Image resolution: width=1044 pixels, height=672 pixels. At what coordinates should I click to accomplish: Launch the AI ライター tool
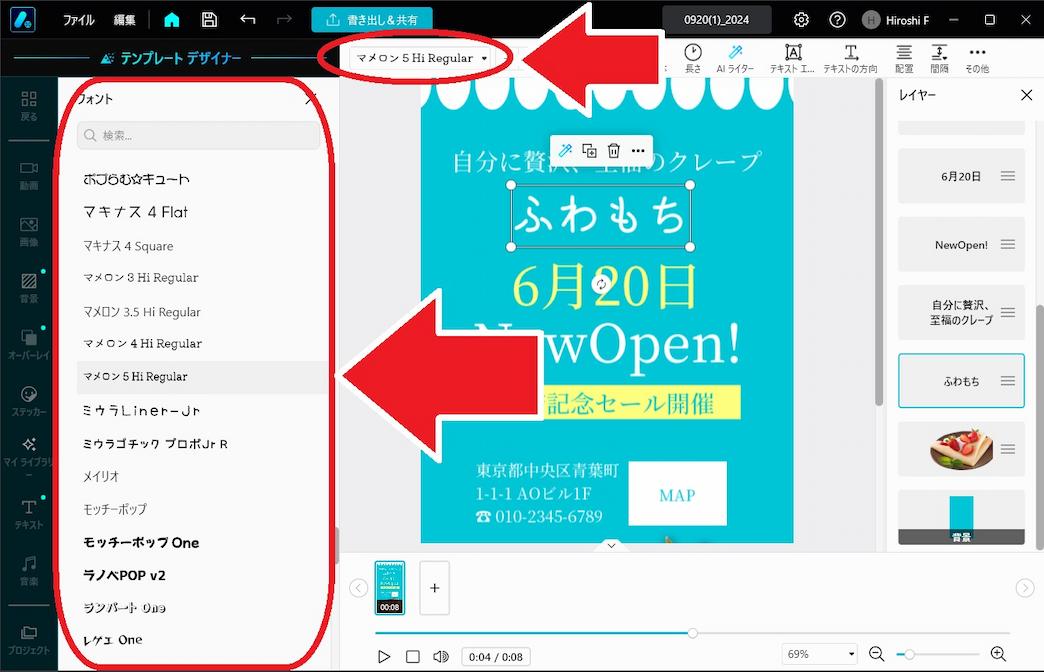coord(735,58)
